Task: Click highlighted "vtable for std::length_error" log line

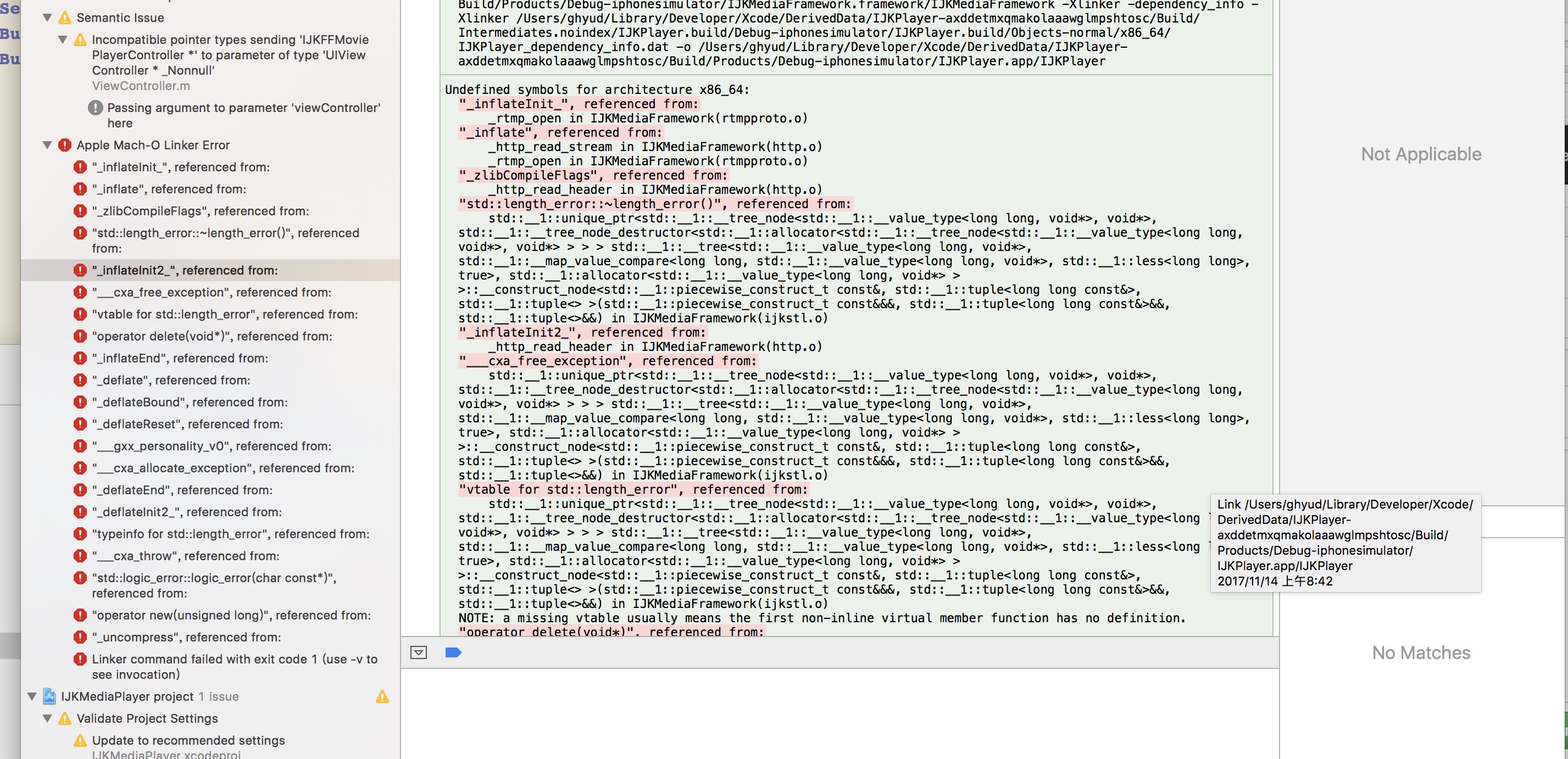Action: tap(633, 489)
